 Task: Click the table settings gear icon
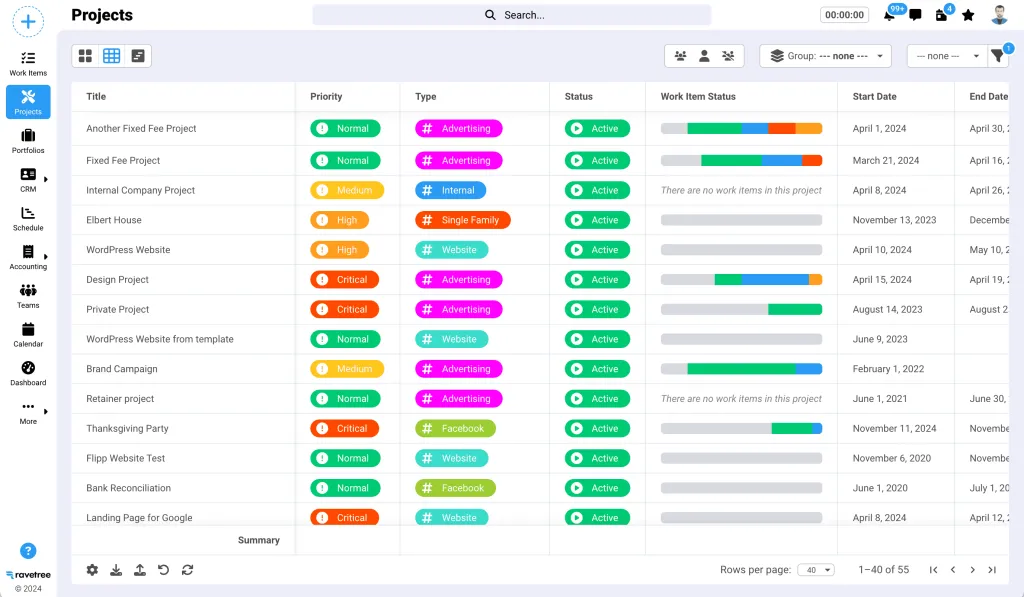pyautogui.click(x=92, y=570)
